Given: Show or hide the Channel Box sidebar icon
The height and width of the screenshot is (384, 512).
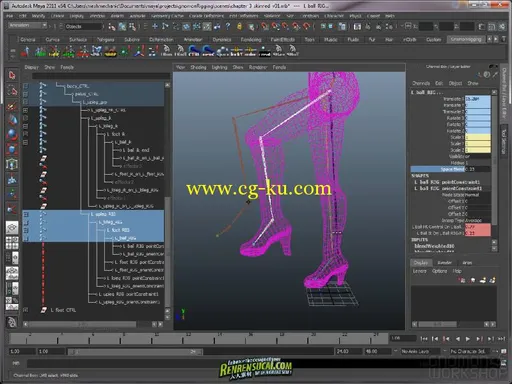Looking at the screenshot, I should click(x=502, y=26).
